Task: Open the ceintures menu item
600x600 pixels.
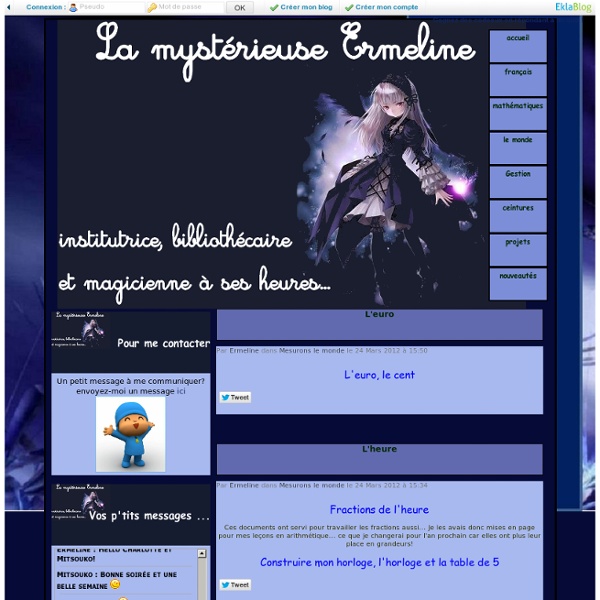Action: click(x=518, y=216)
